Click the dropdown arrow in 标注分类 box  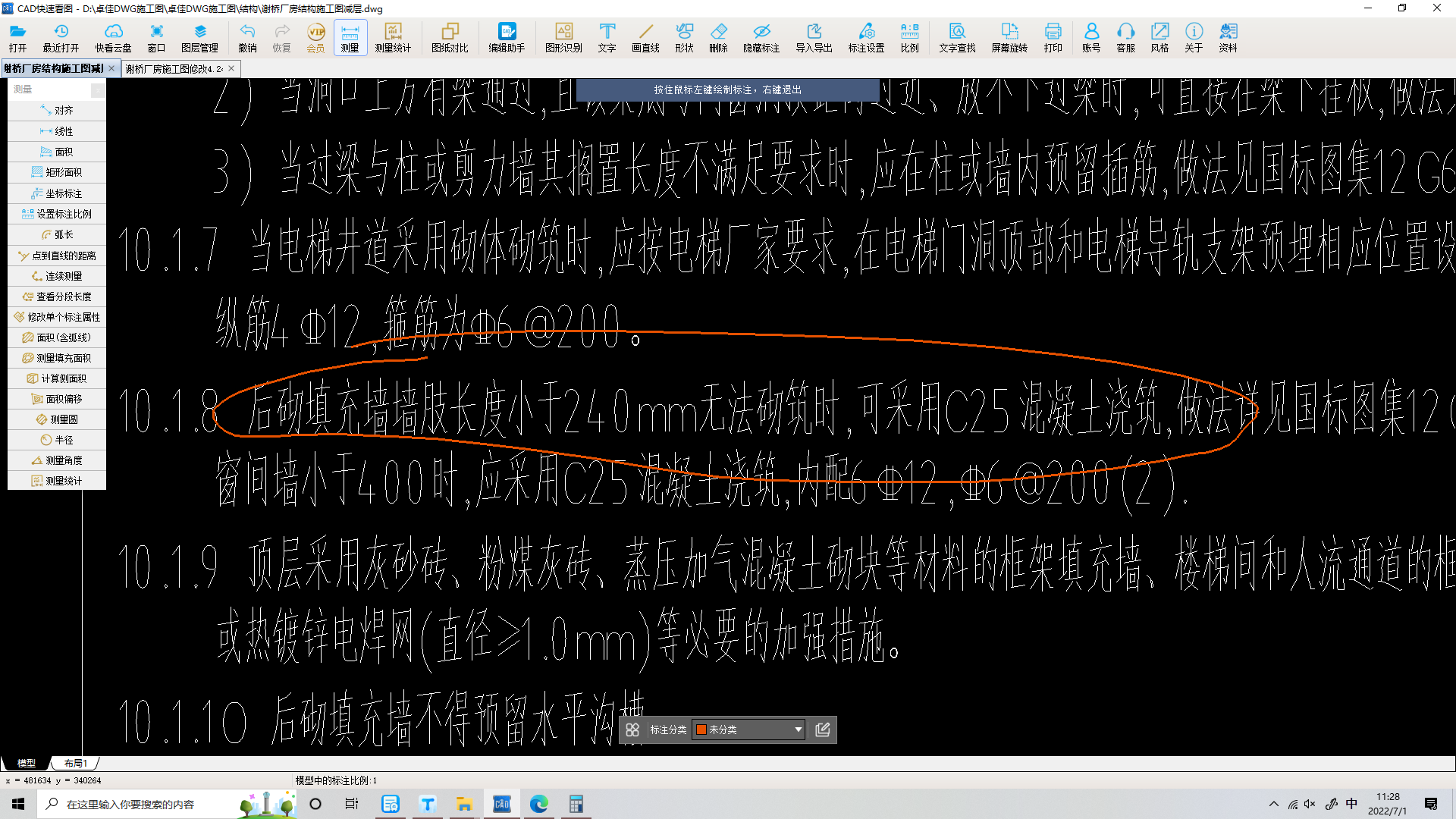[x=798, y=730]
